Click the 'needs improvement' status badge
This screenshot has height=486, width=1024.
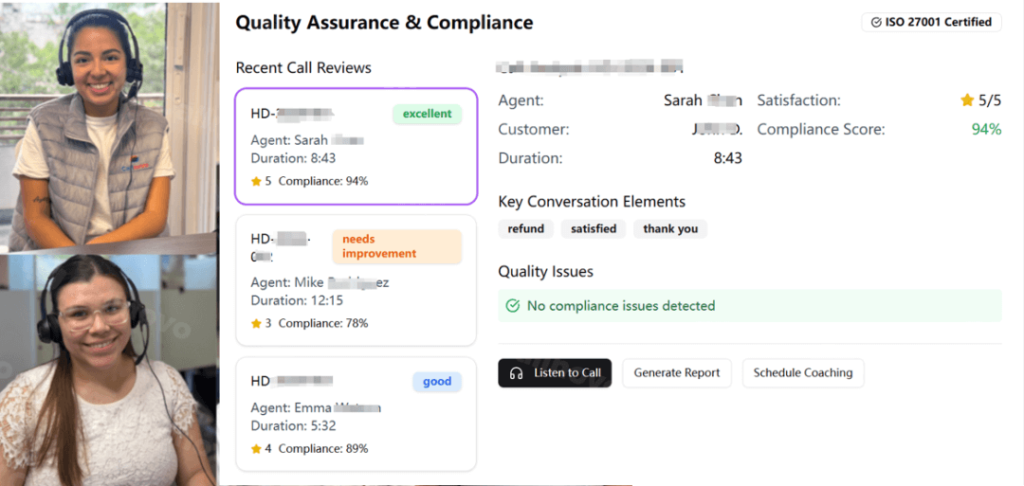(396, 246)
